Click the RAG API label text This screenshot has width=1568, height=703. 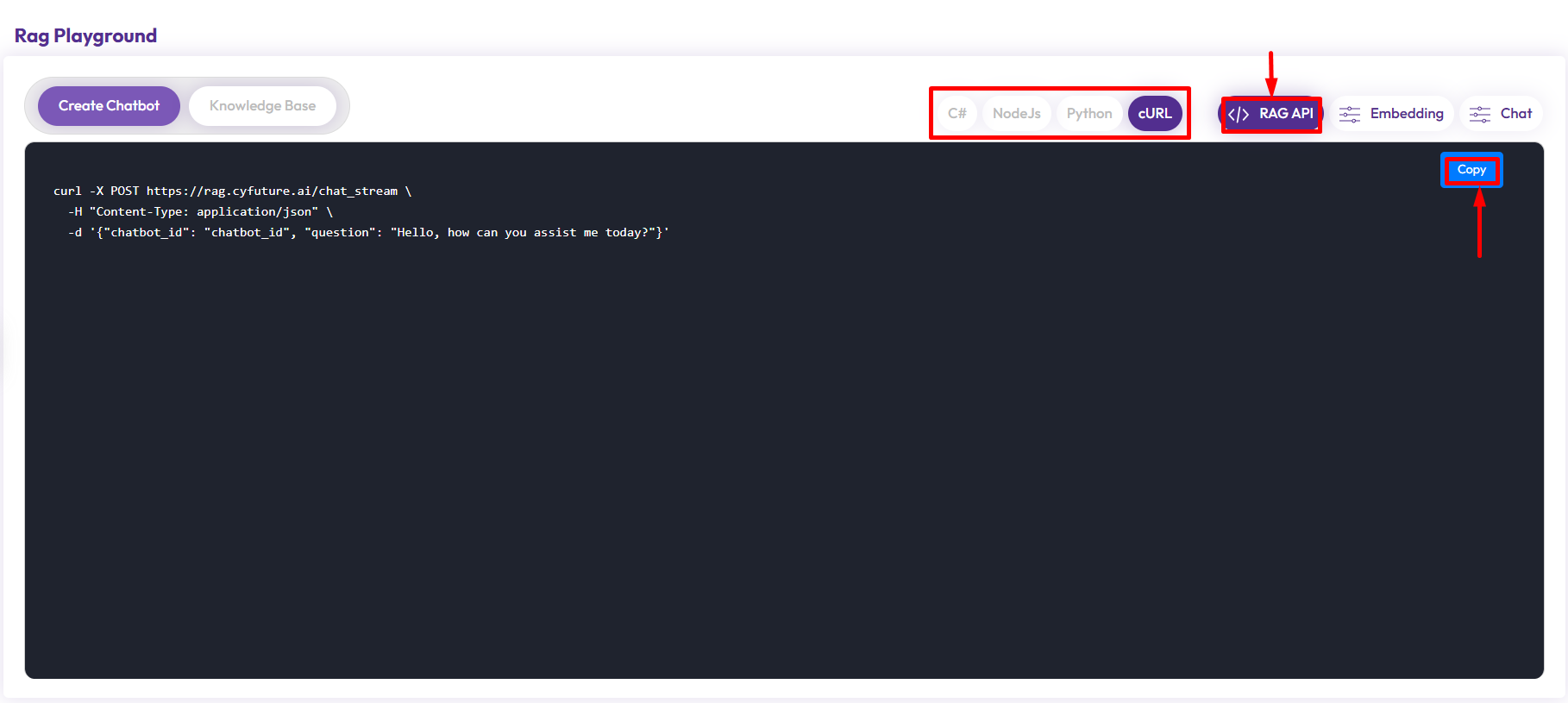pos(1285,114)
